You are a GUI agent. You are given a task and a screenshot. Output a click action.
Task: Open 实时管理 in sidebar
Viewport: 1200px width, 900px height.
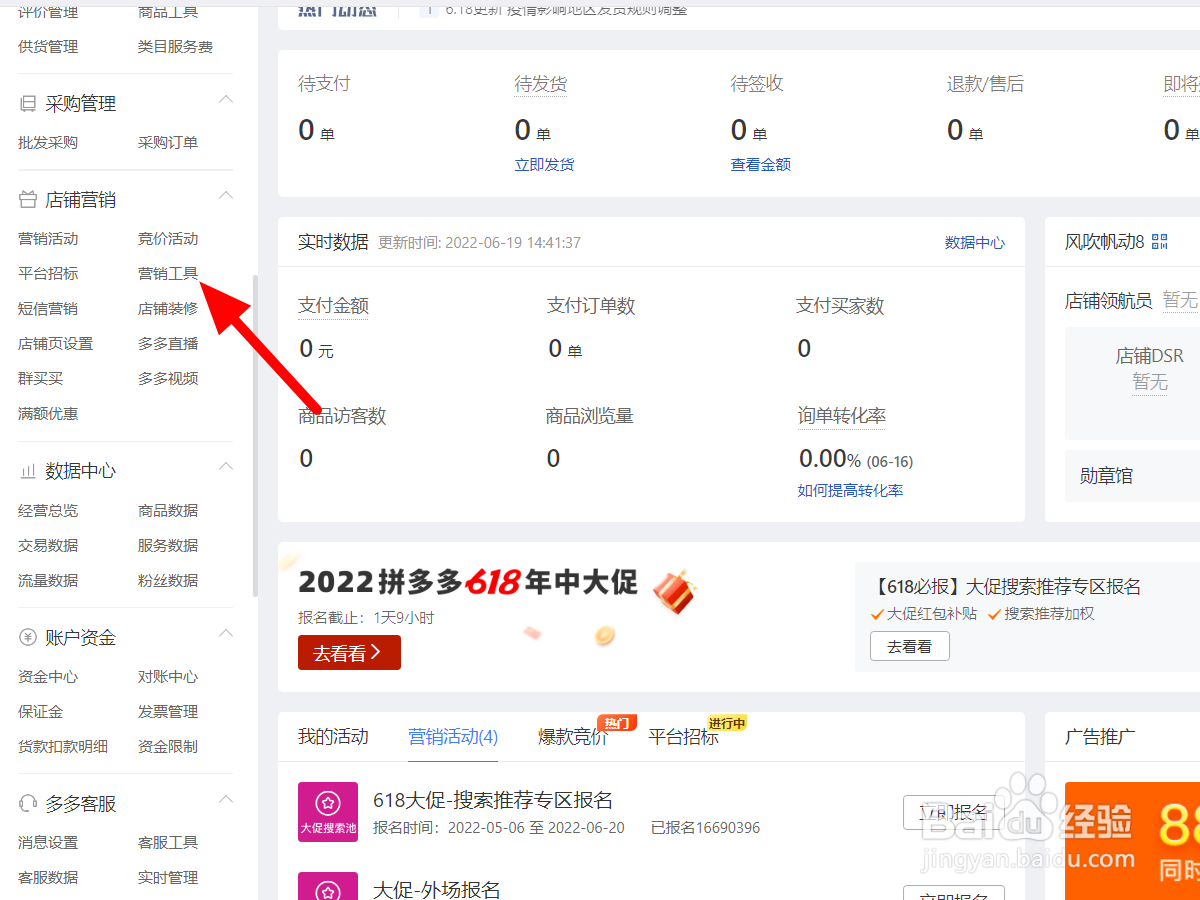click(168, 878)
